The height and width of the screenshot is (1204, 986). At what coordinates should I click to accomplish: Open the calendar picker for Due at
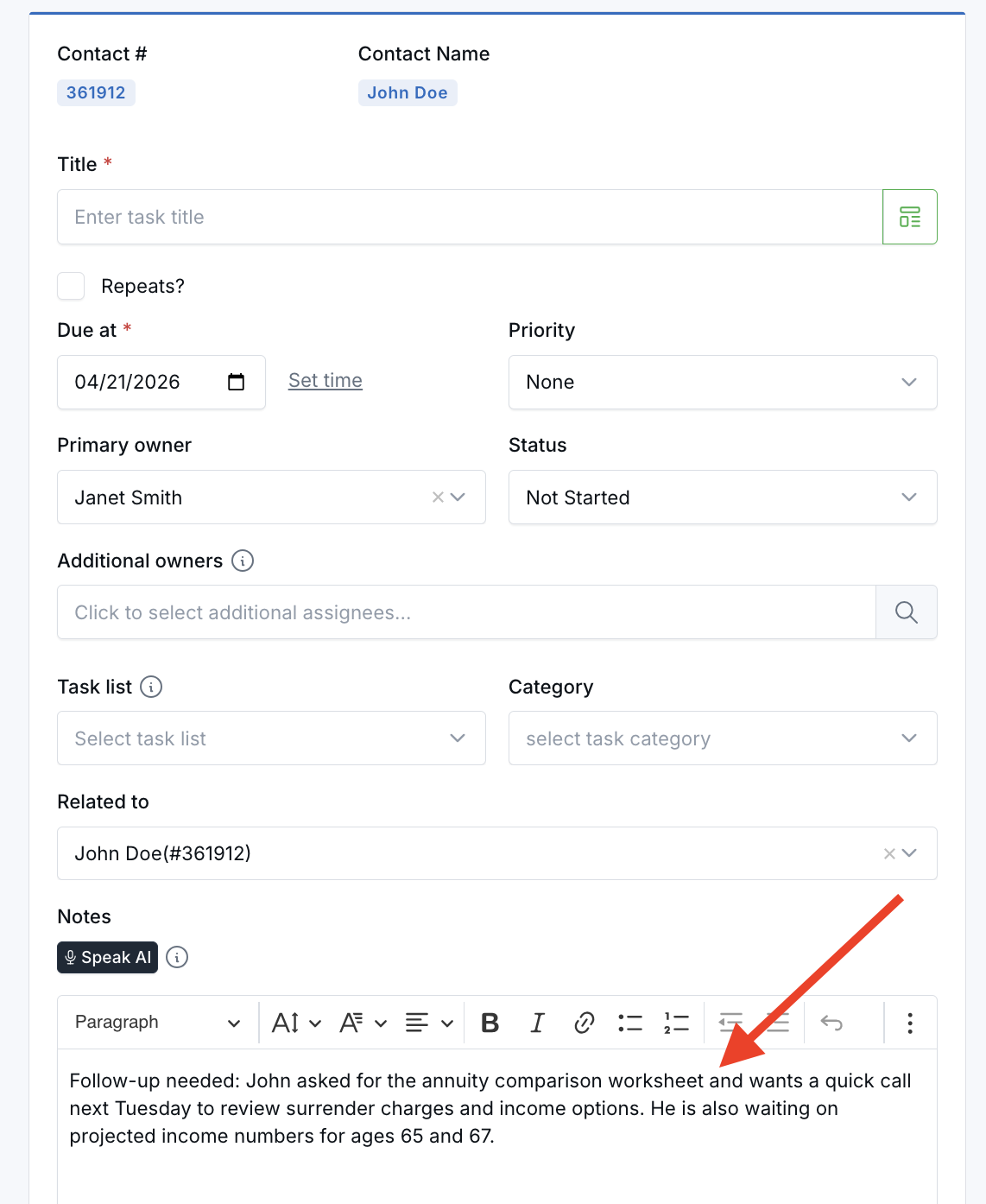coord(237,382)
